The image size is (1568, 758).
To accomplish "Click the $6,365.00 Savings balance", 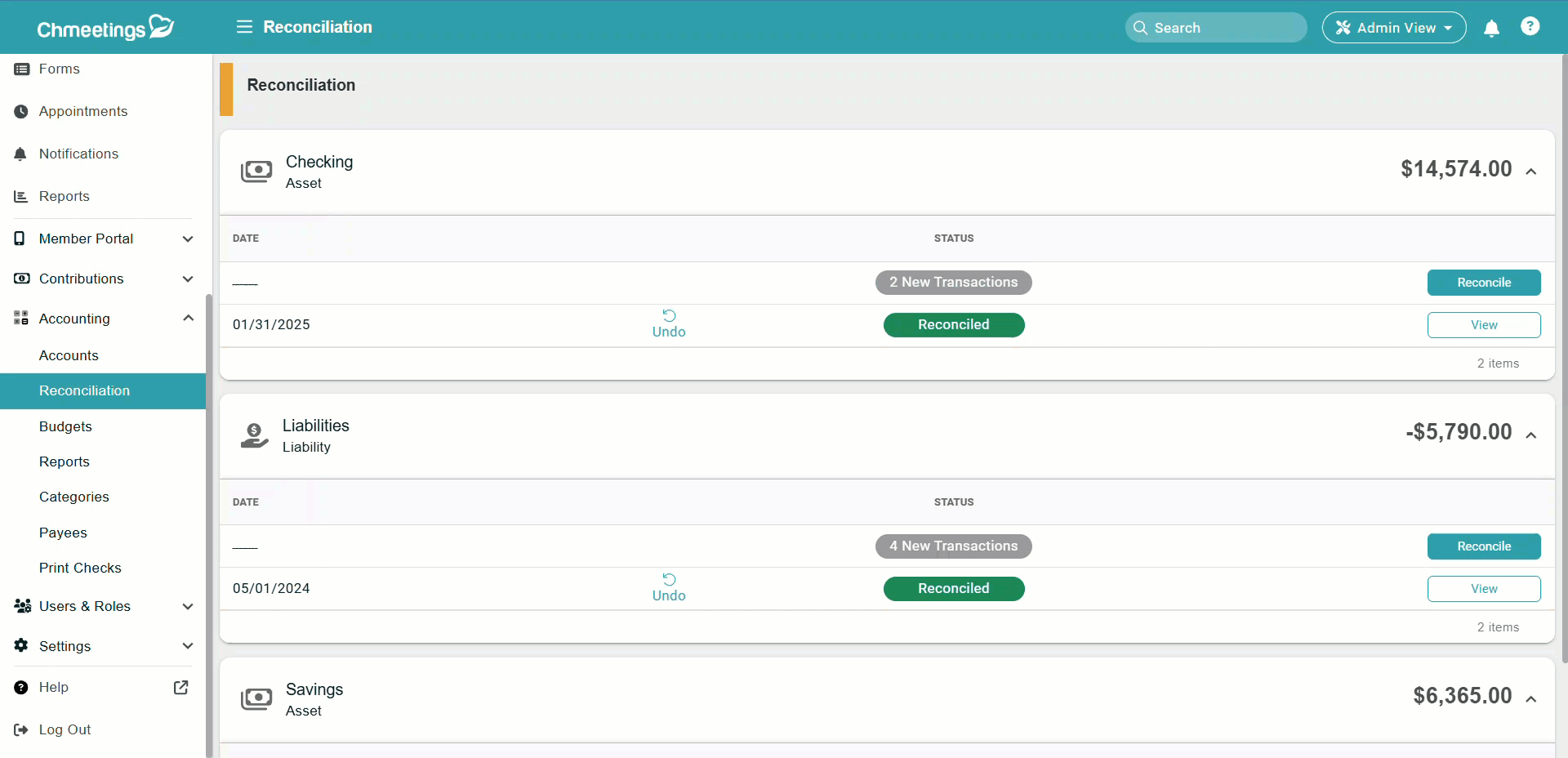I will [1463, 696].
